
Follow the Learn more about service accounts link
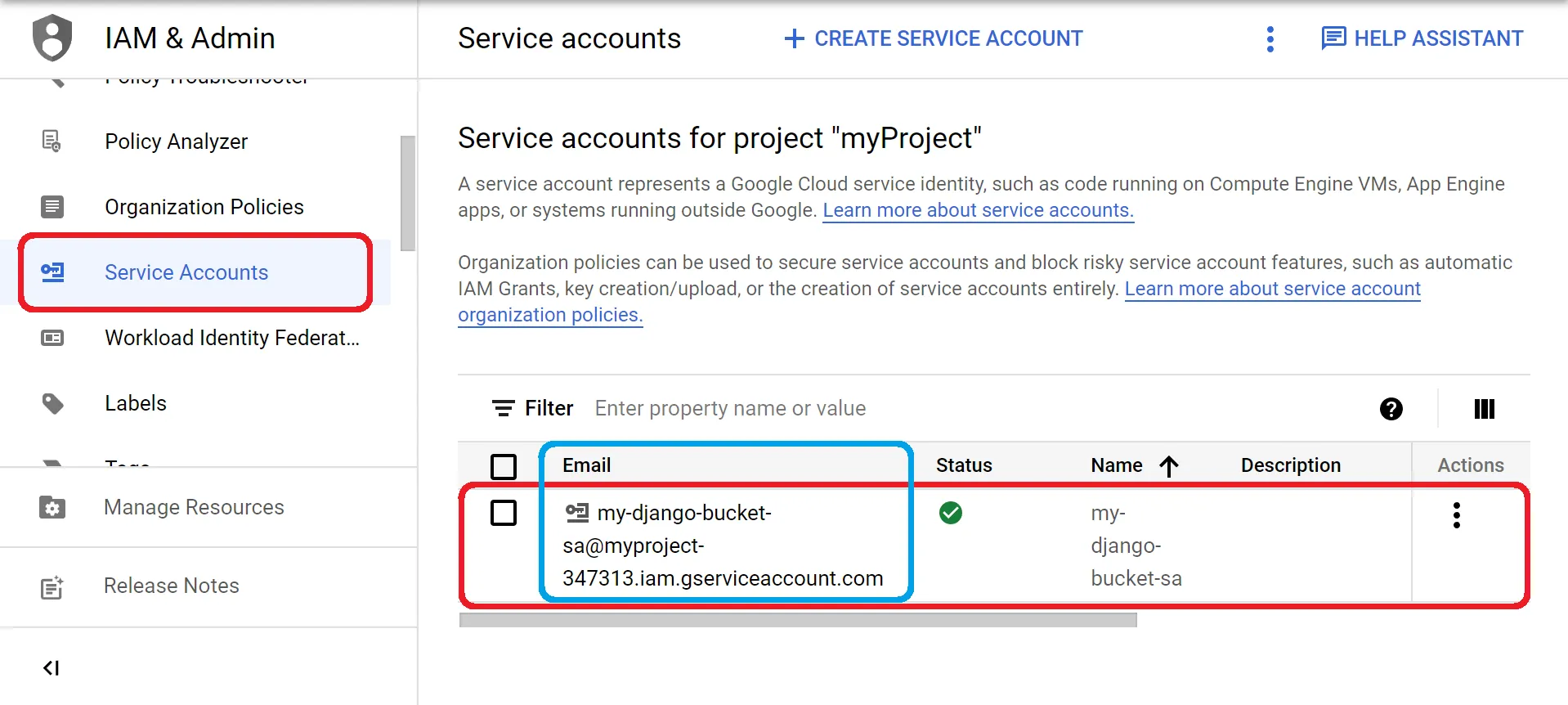coord(978,210)
